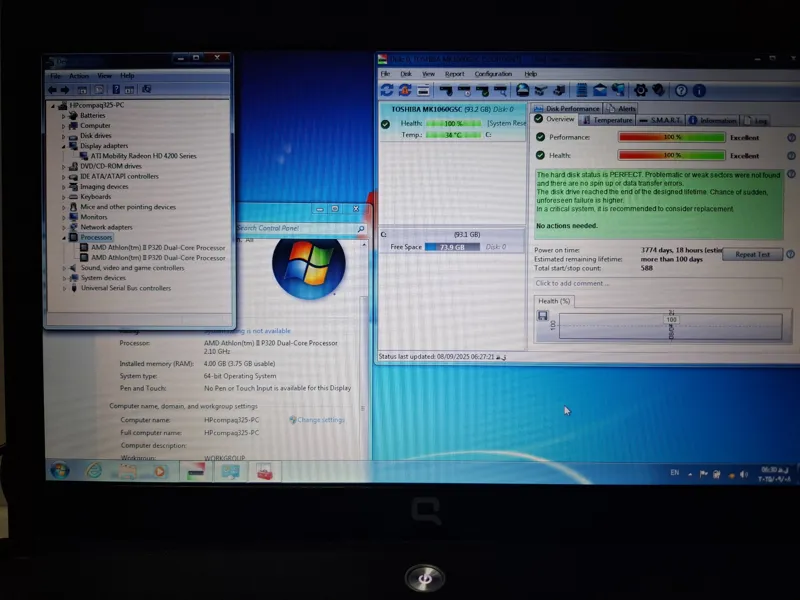Click the Back arrow in Device Manager toolbar
The height and width of the screenshot is (600, 800).
tap(52, 90)
